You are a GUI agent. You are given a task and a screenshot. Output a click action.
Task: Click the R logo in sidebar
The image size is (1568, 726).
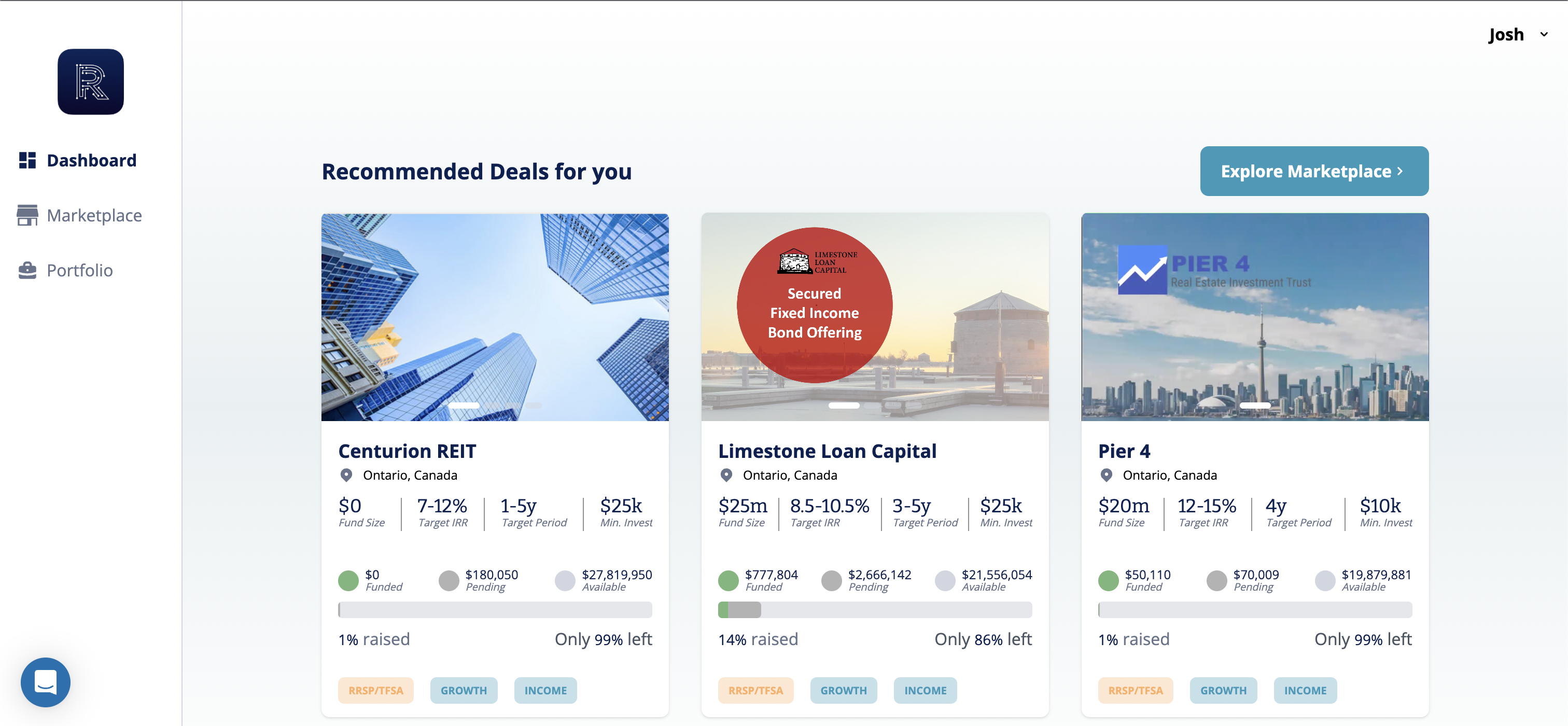(91, 81)
